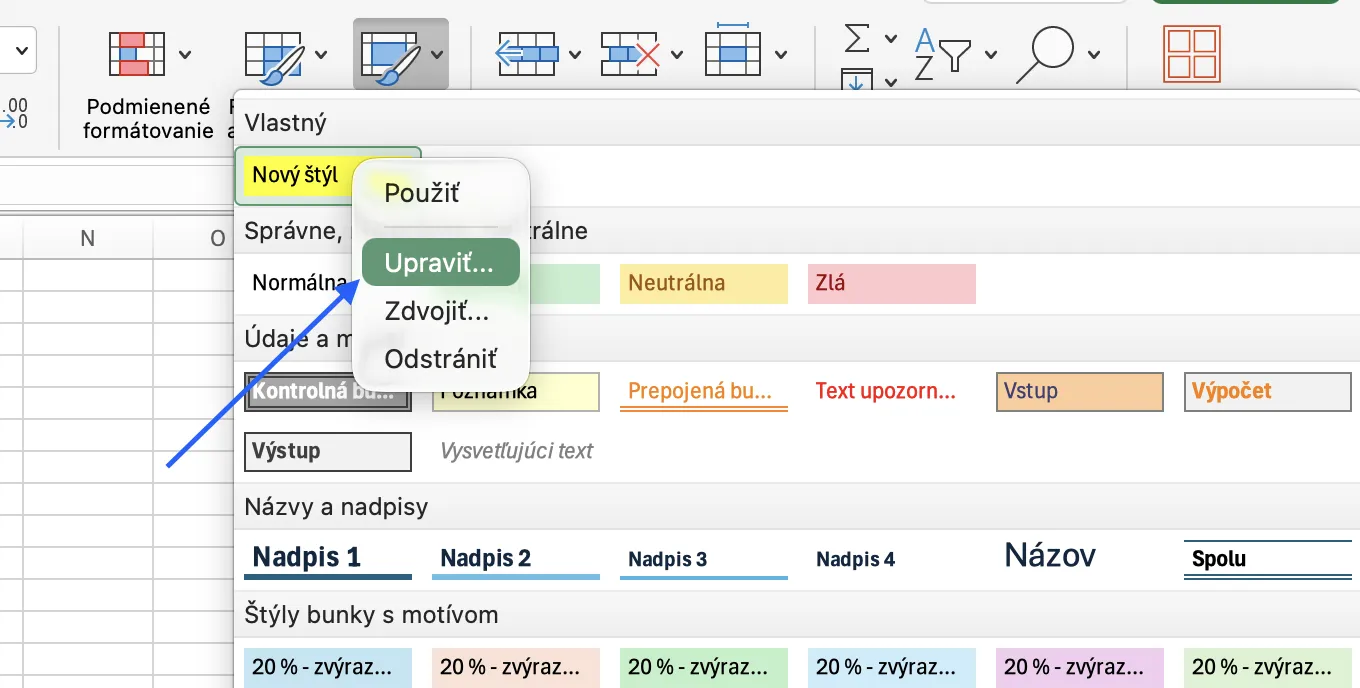The height and width of the screenshot is (688, 1360).
Task: Apply the Nadpis 2 heading style
Action: (516, 558)
